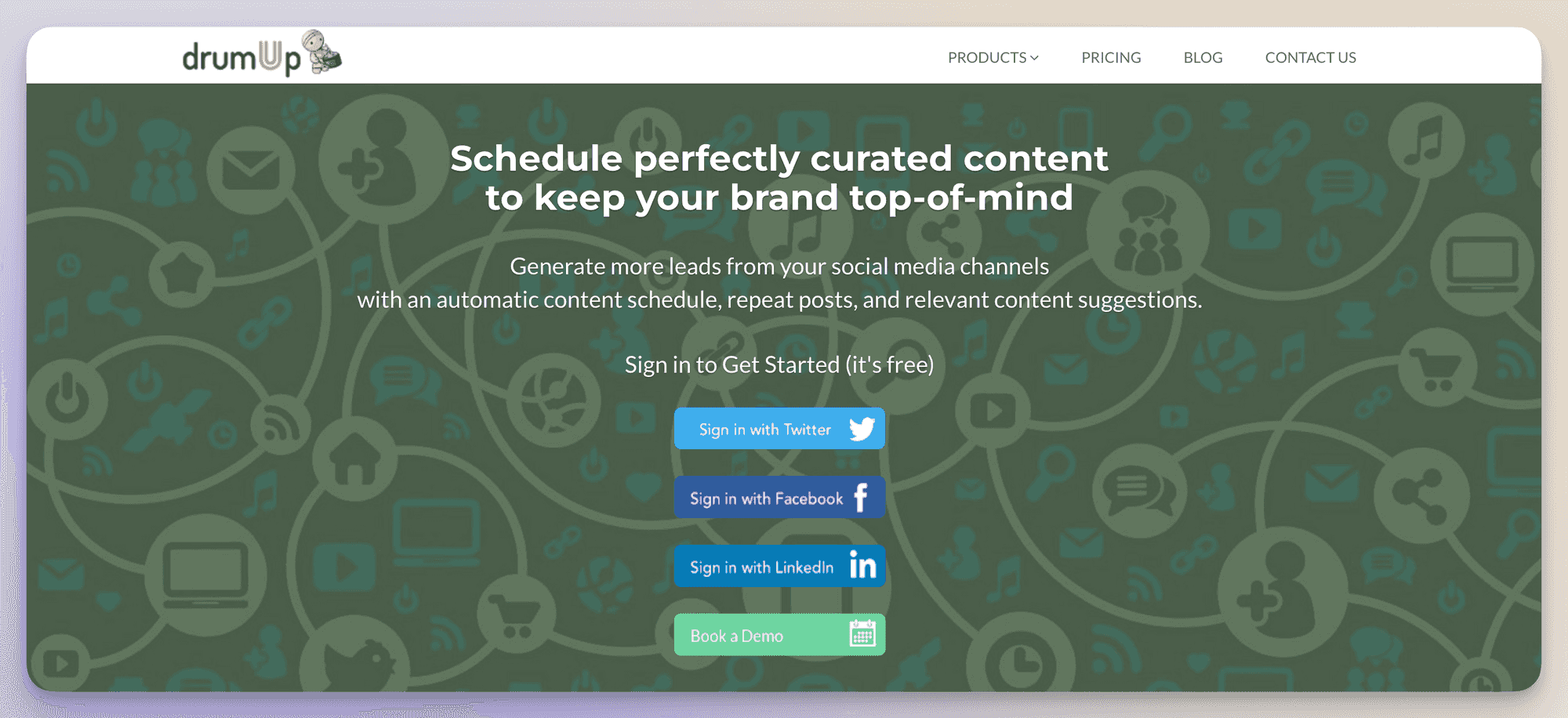This screenshot has width=1568, height=718.
Task: Go to the PRICING page
Action: 1111,57
